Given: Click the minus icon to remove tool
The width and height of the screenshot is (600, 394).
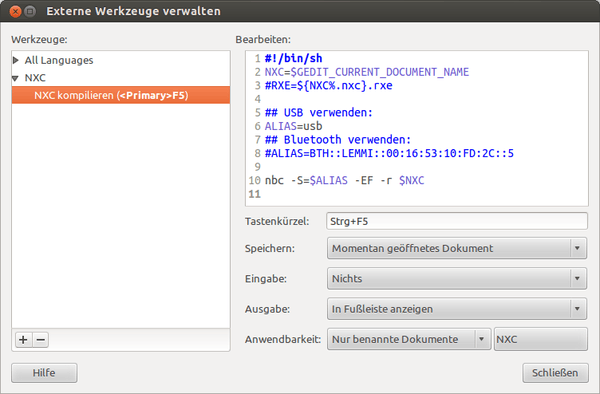Looking at the screenshot, I should click(41, 339).
